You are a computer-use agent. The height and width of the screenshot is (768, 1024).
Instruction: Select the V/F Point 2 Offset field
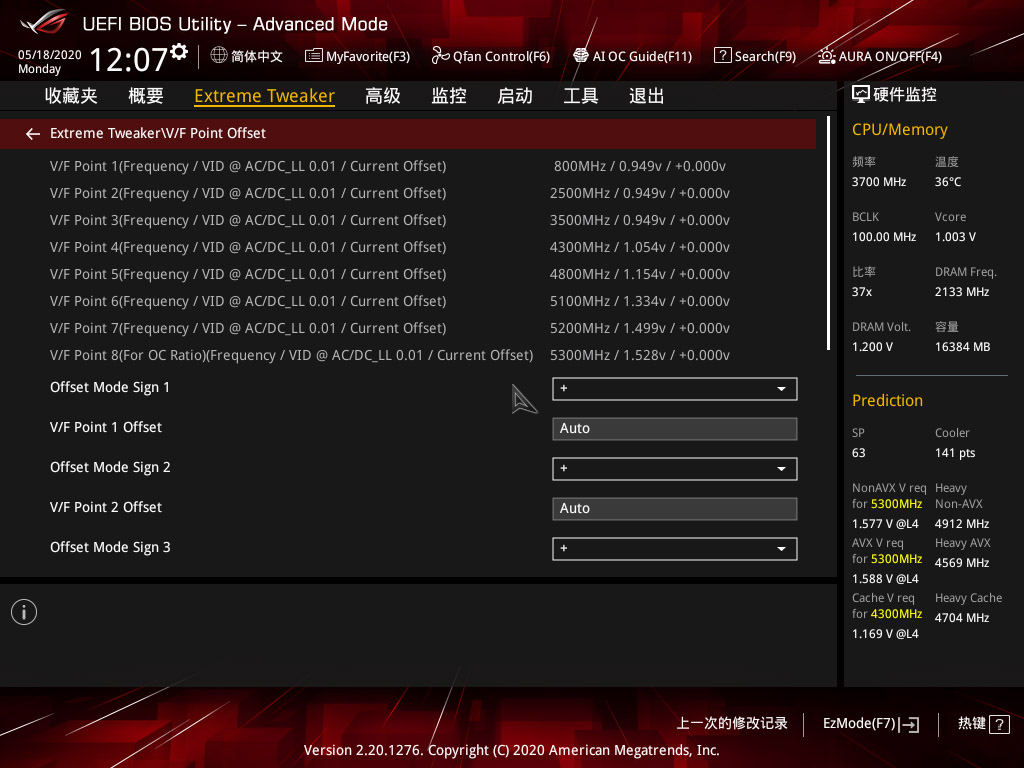pos(674,509)
